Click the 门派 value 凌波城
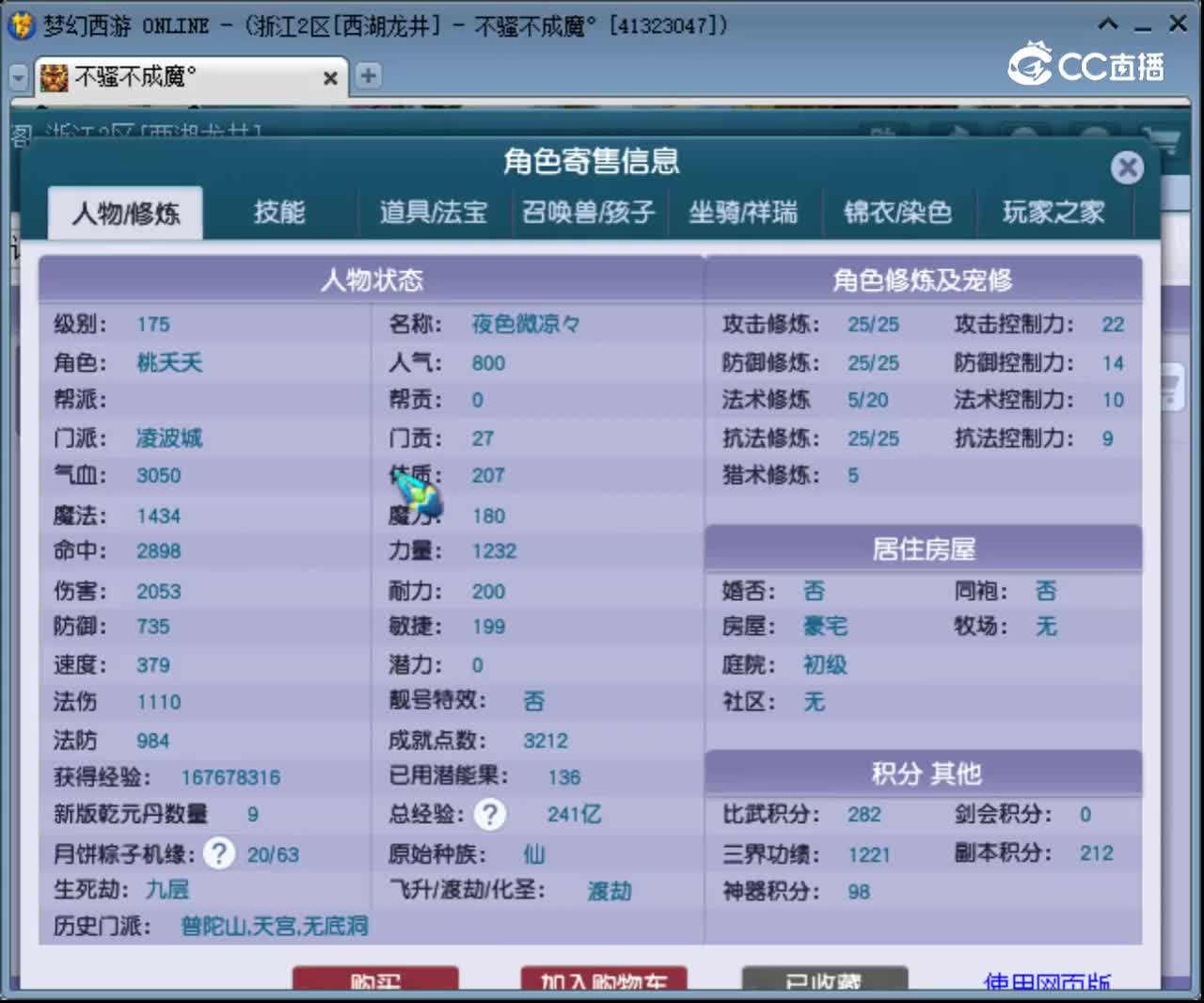 [169, 438]
